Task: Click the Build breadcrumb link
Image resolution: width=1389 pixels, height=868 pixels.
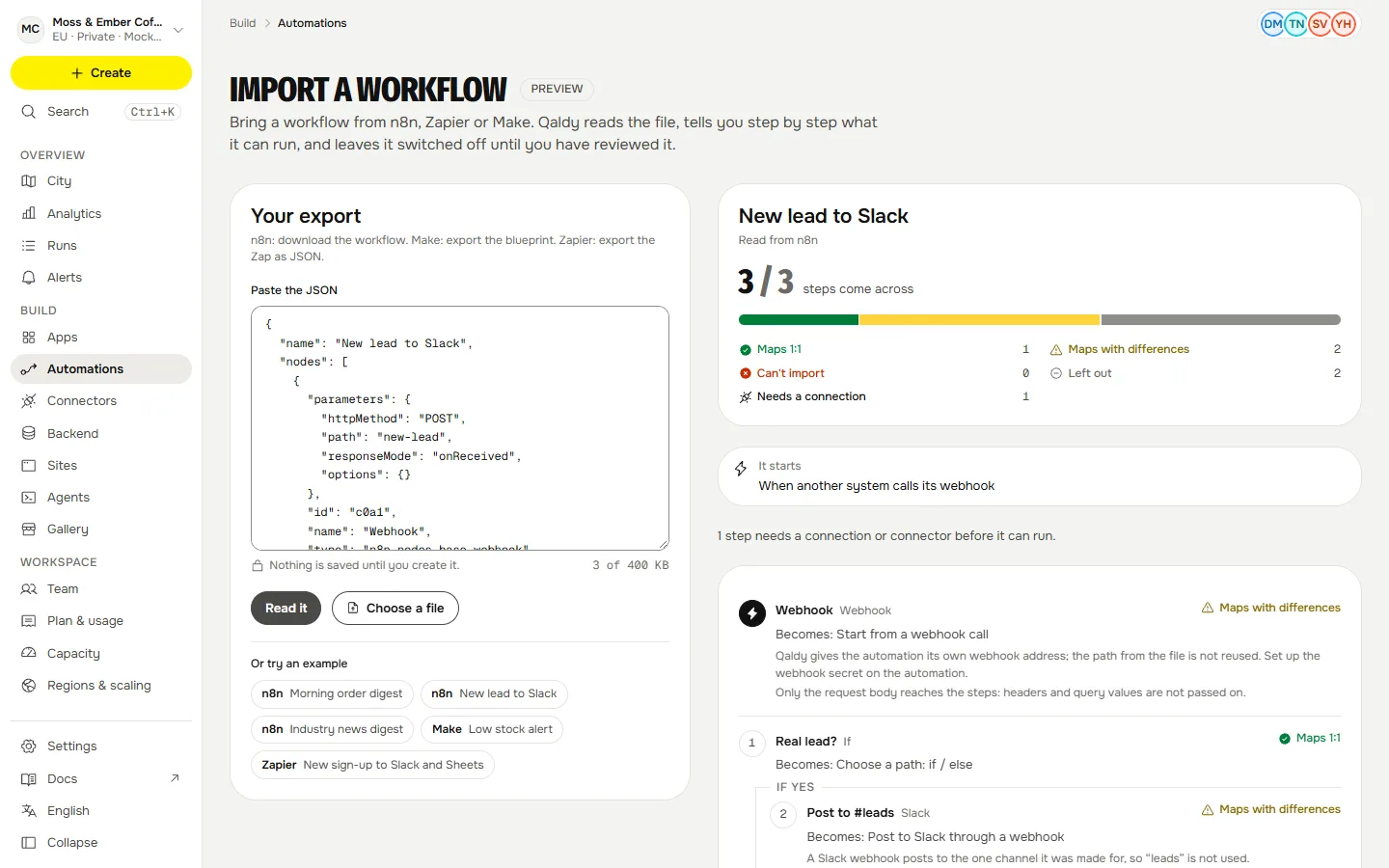Action: click(243, 23)
